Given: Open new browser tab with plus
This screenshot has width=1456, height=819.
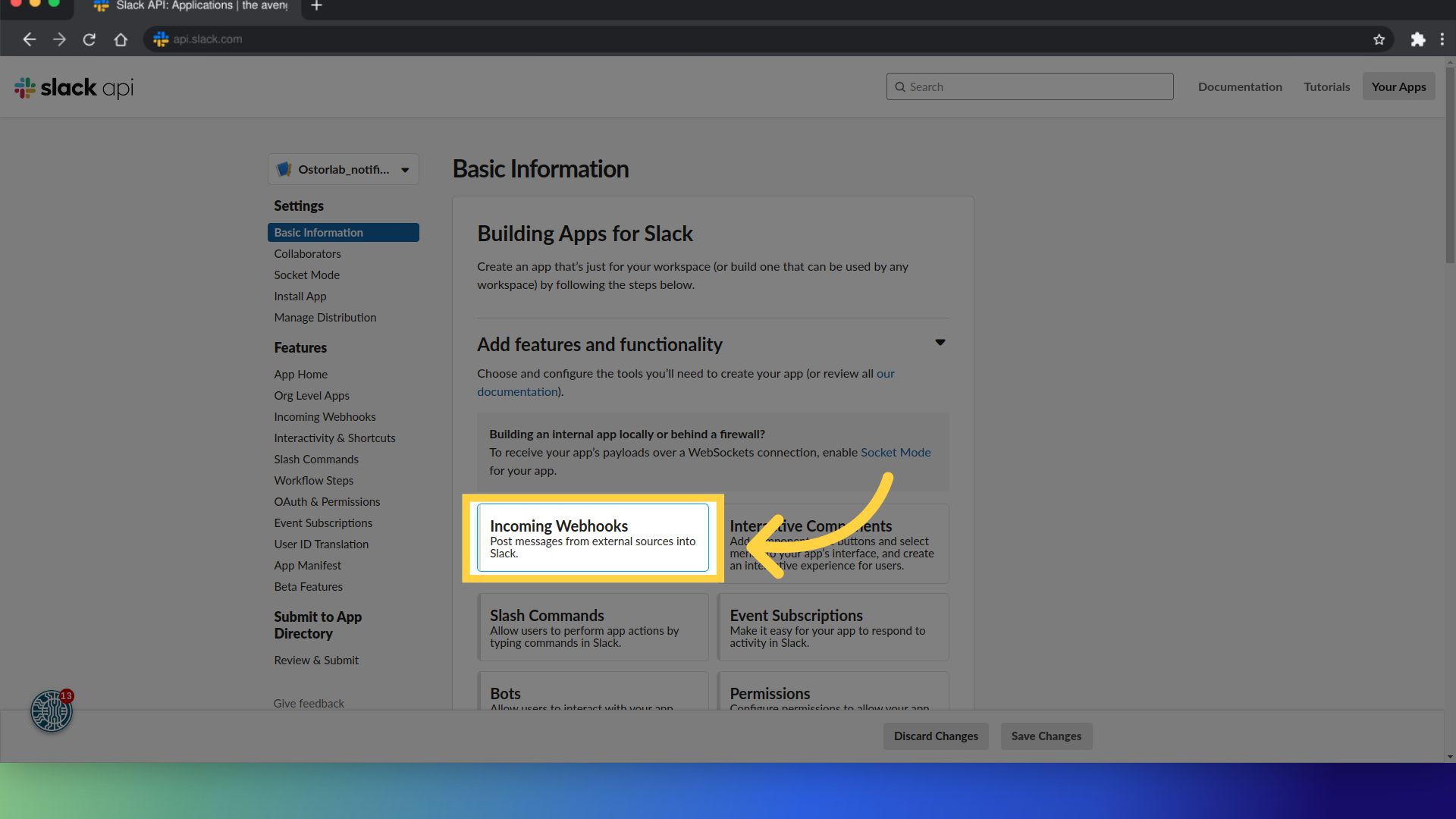Looking at the screenshot, I should [317, 6].
